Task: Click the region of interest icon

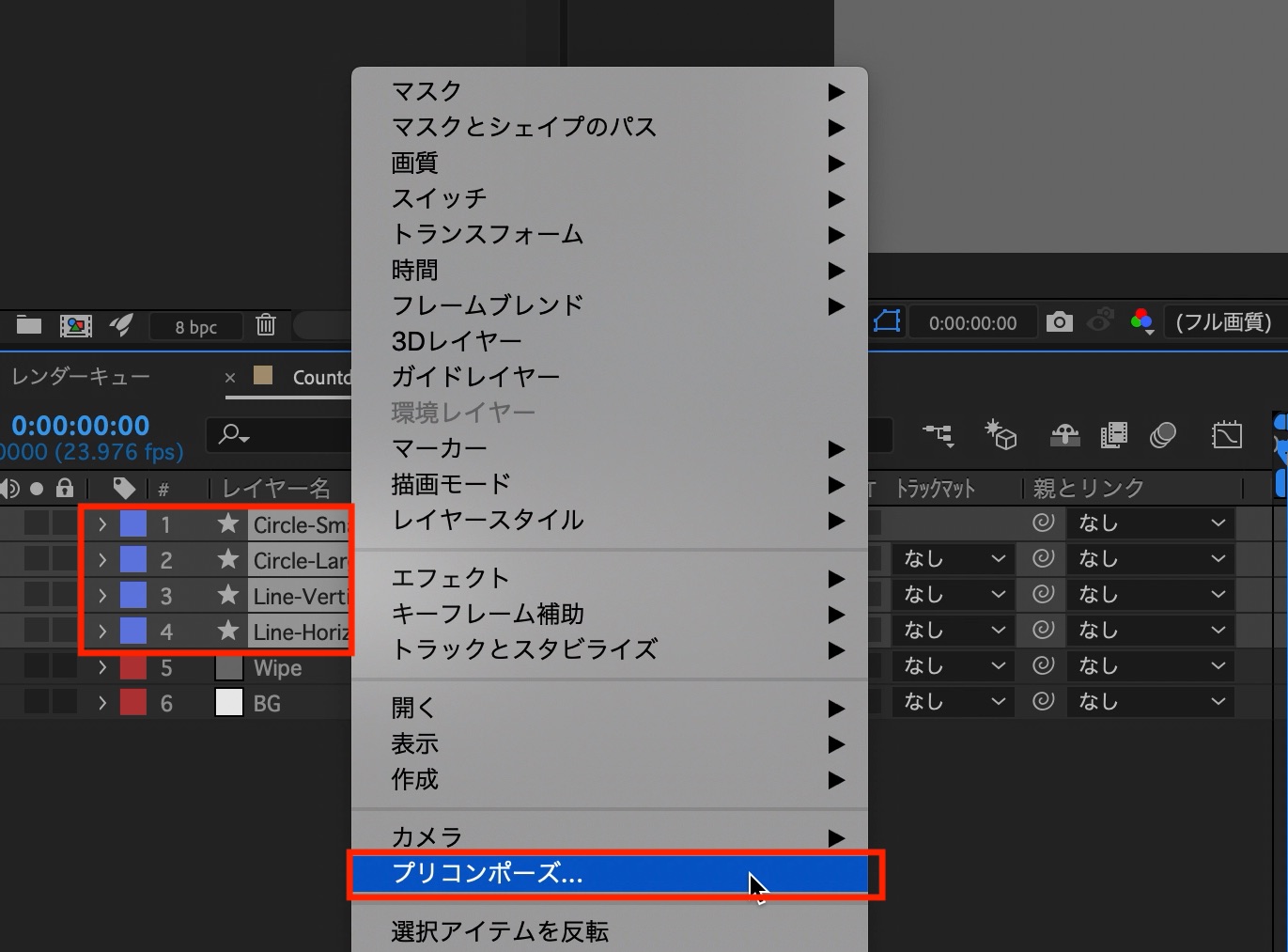Action: (x=887, y=322)
